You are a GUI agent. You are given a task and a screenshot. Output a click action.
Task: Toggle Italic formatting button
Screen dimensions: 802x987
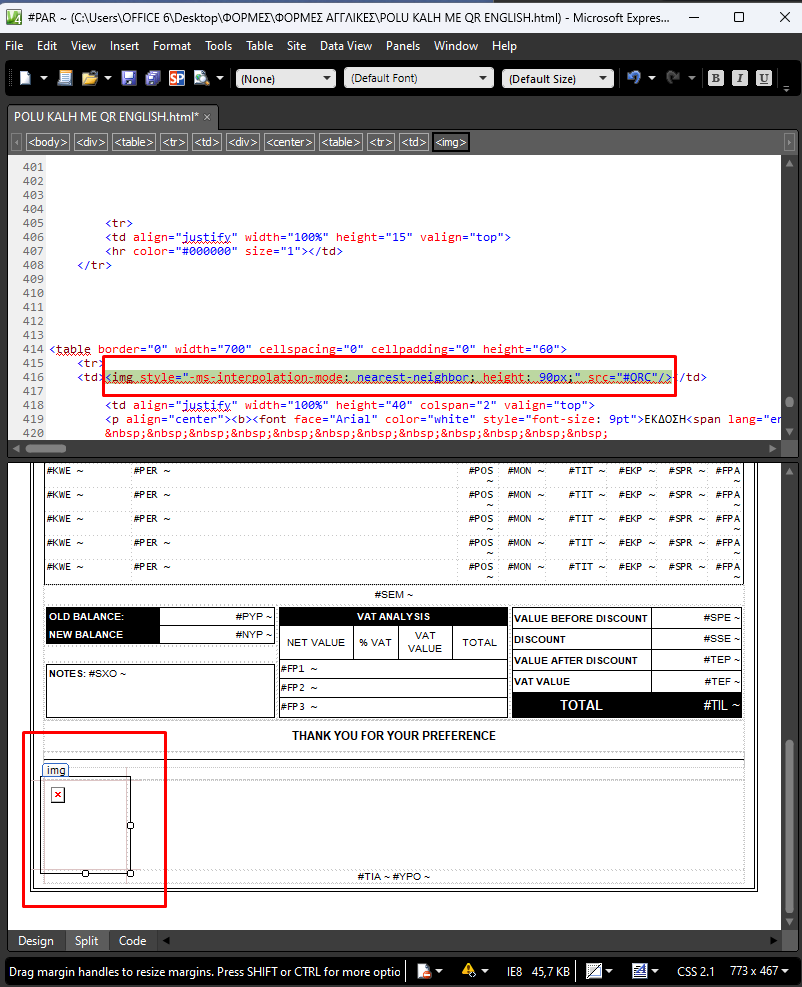click(740, 78)
